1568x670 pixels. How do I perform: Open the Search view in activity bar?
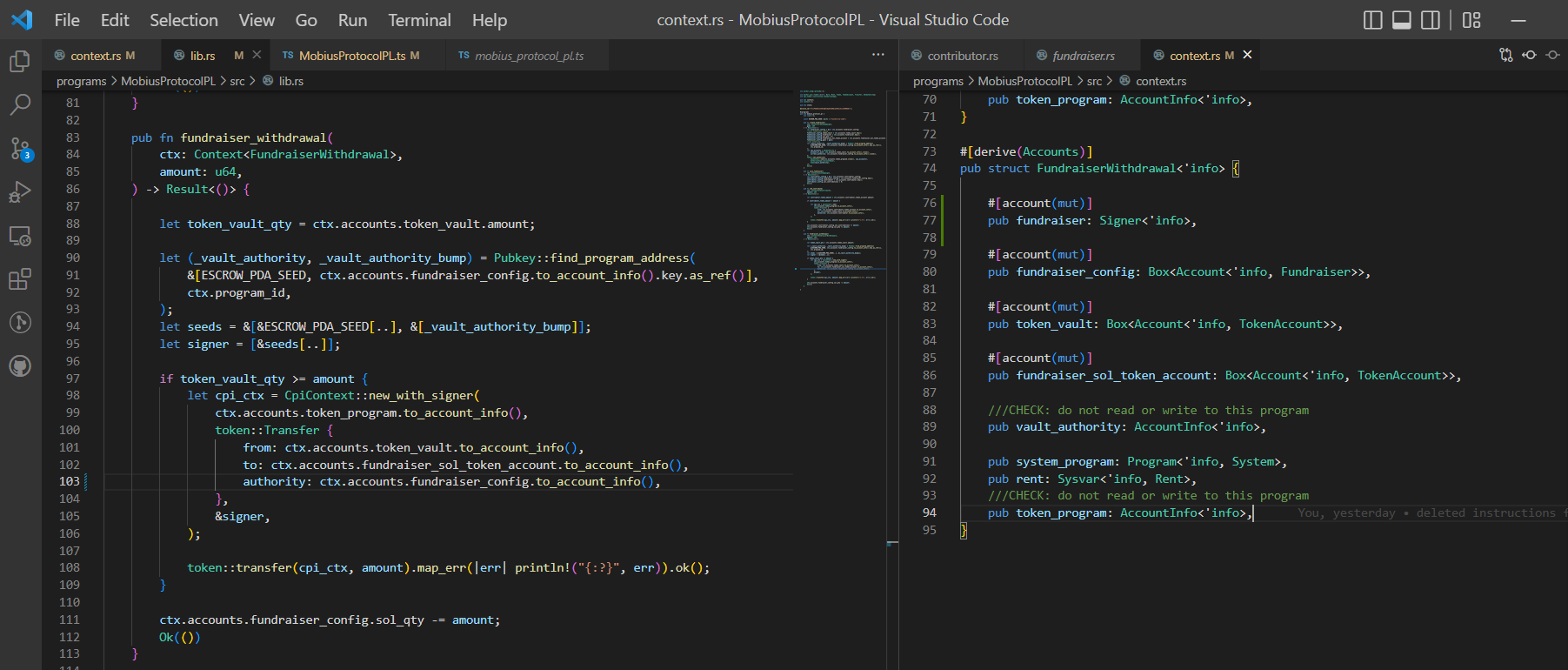coord(20,104)
